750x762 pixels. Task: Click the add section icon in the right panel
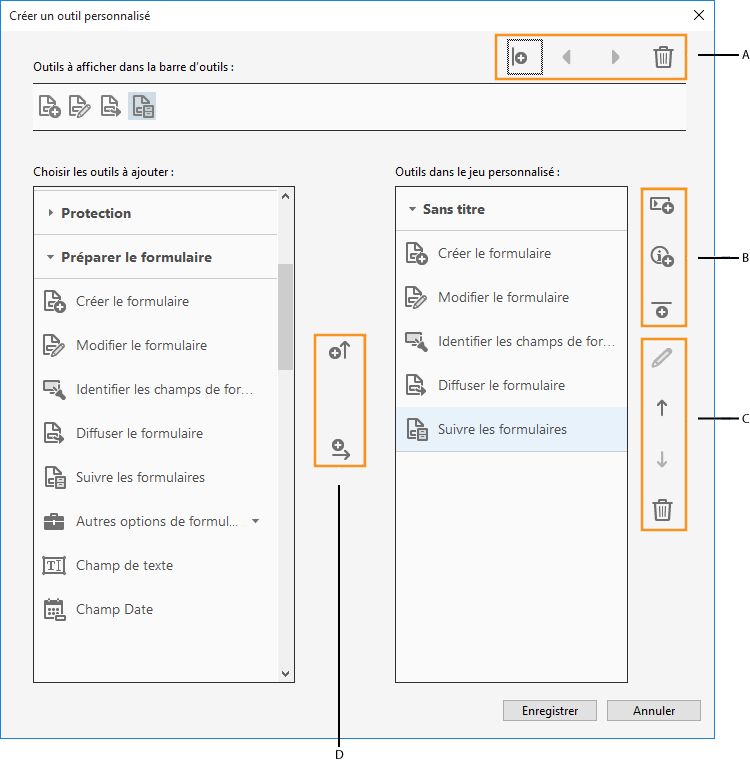point(662,205)
